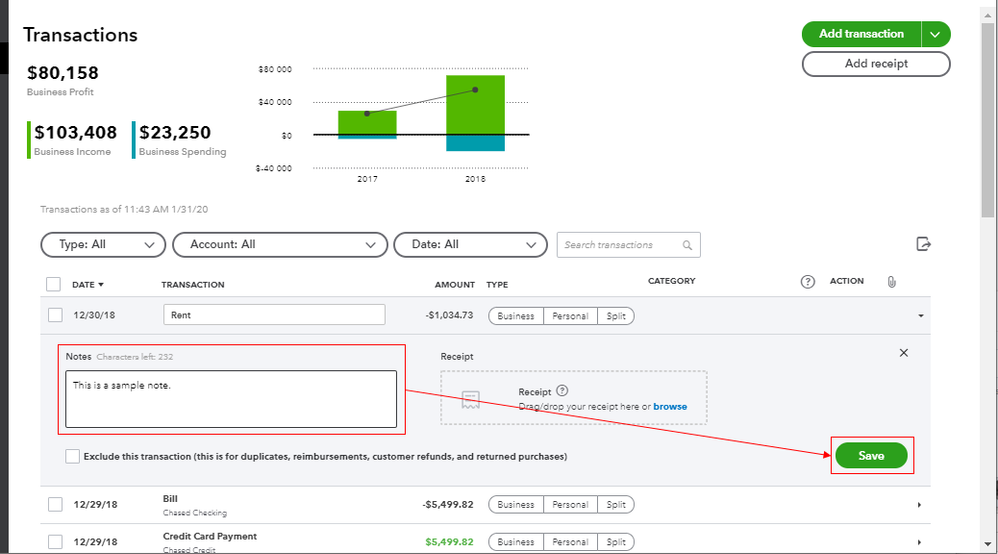Choose Split for the Bill transaction

tap(616, 504)
